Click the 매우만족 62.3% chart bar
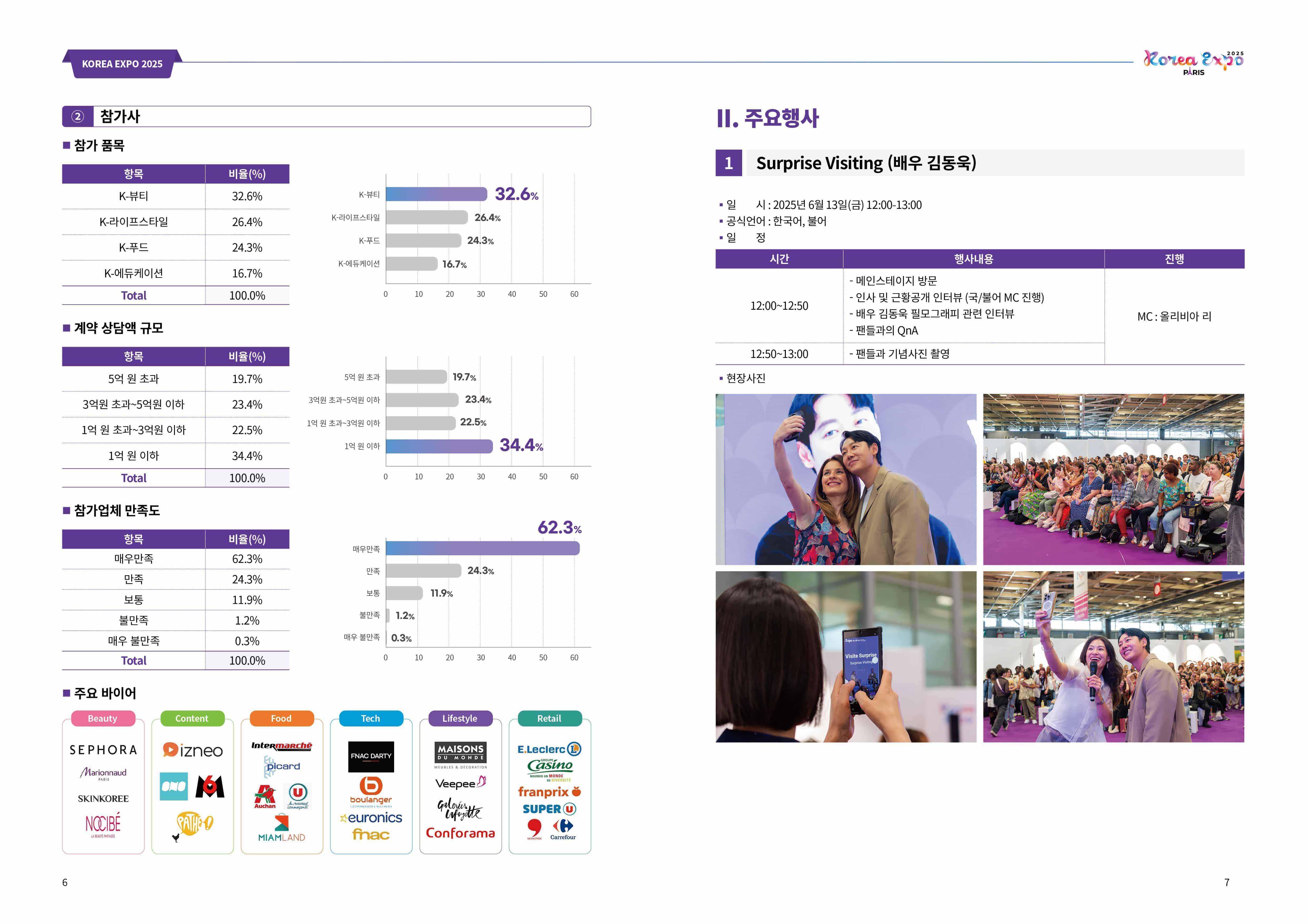The image size is (1307, 924). click(483, 548)
